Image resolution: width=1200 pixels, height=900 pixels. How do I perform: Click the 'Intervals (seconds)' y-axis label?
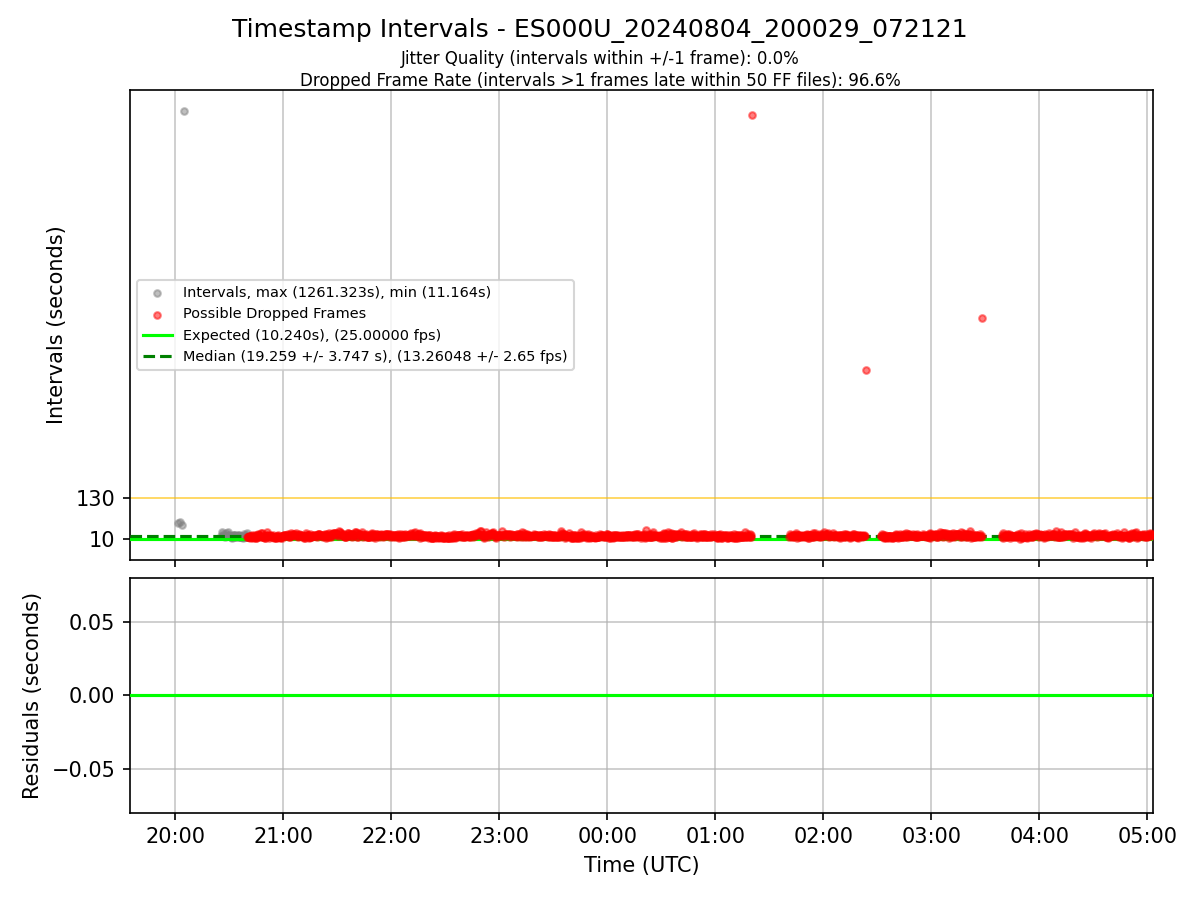pos(56,325)
